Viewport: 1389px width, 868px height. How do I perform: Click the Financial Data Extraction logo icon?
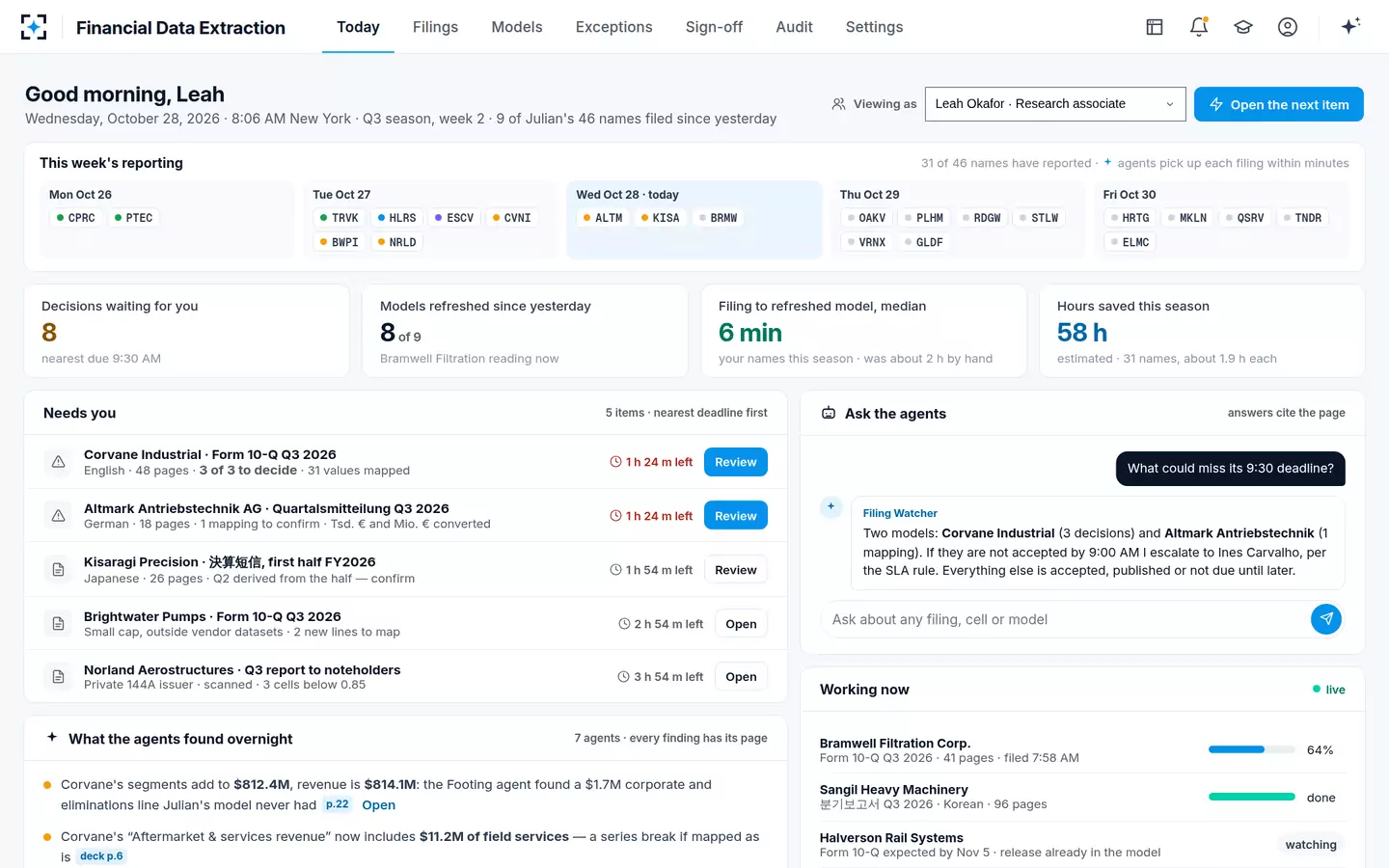(x=34, y=27)
